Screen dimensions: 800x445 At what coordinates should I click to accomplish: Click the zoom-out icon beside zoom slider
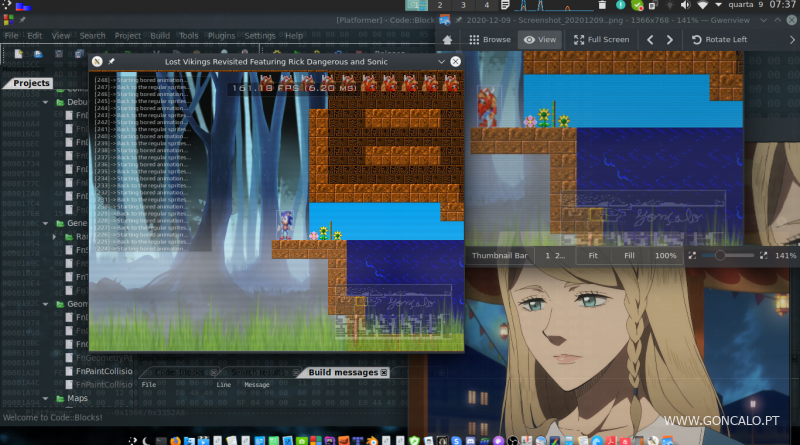(692, 255)
